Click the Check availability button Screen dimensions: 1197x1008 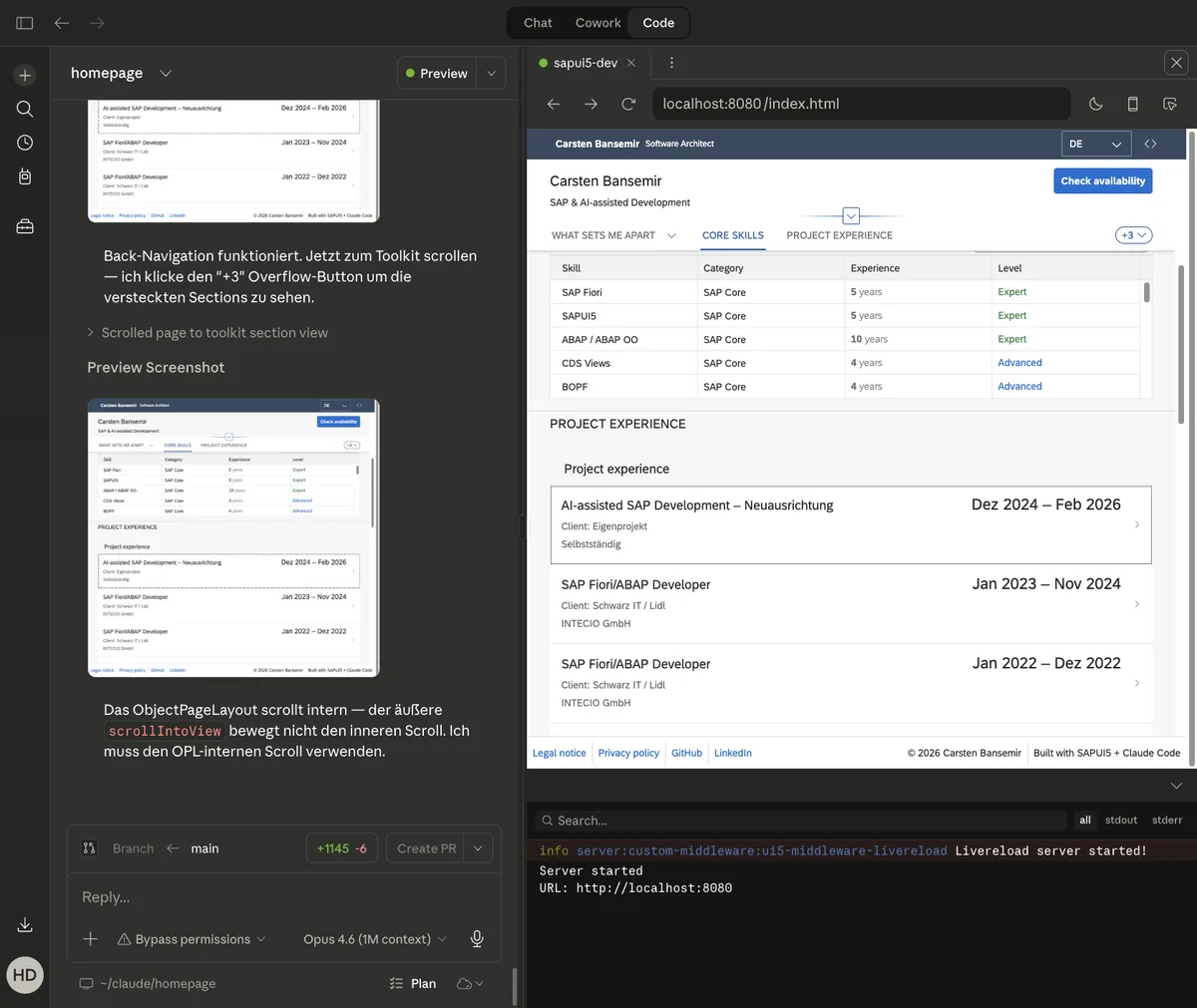[x=1102, y=180]
